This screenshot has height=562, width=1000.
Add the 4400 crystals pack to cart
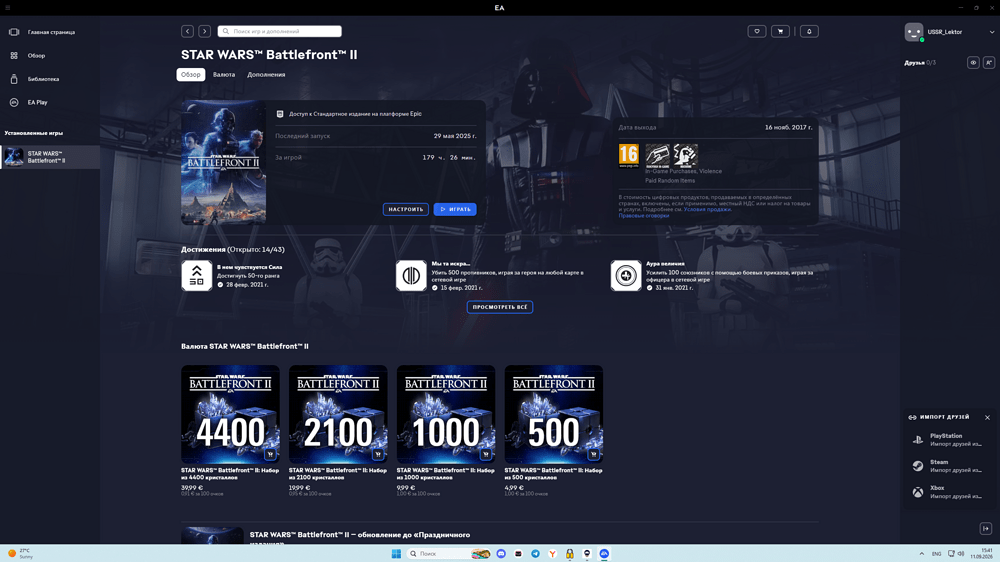click(270, 454)
